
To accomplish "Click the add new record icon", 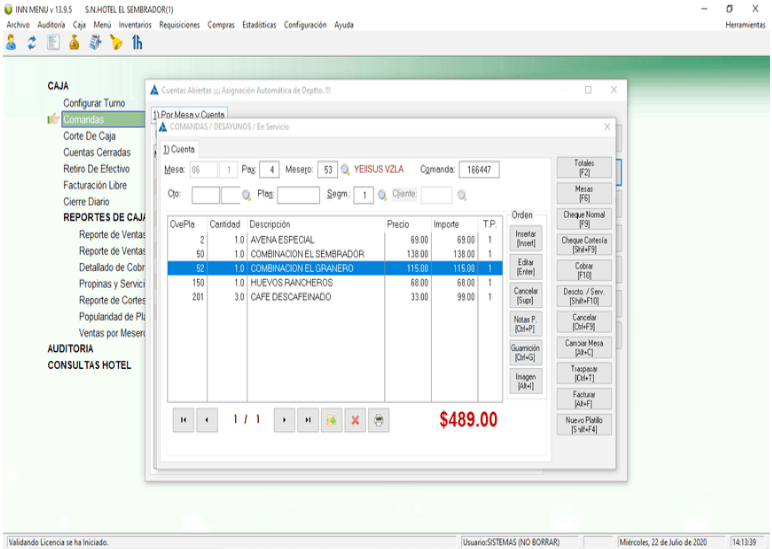I will click(331, 421).
